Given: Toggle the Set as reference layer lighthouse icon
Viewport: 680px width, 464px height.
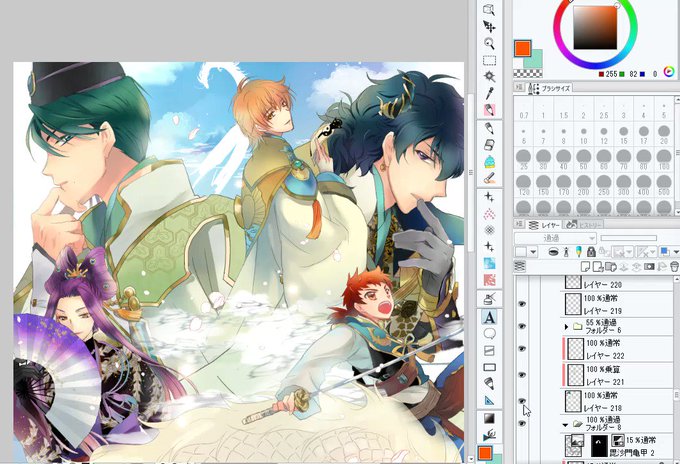Looking at the screenshot, I should [566, 252].
